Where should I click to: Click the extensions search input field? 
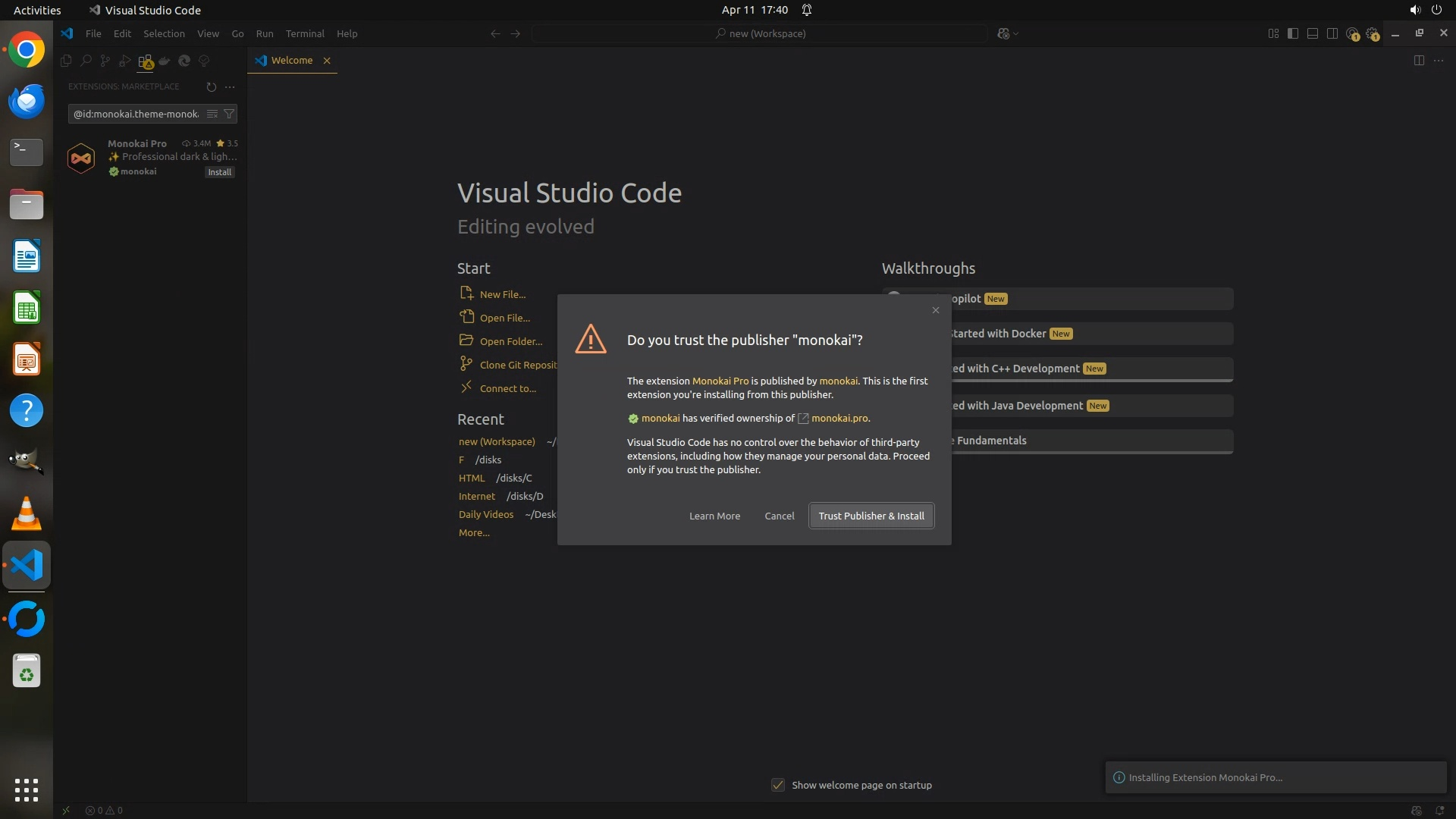pos(136,114)
